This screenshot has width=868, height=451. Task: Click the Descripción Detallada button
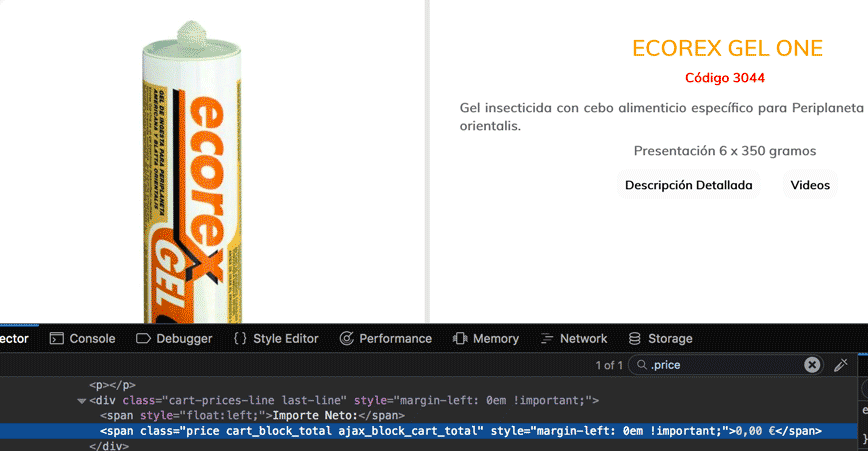tap(689, 185)
